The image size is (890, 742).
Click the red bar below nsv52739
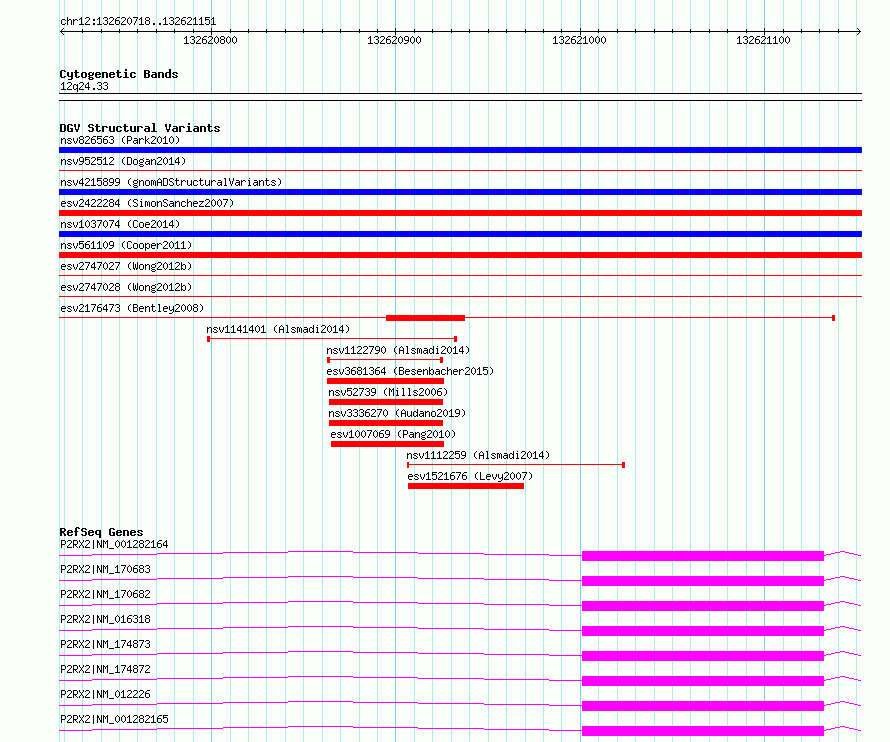386,402
